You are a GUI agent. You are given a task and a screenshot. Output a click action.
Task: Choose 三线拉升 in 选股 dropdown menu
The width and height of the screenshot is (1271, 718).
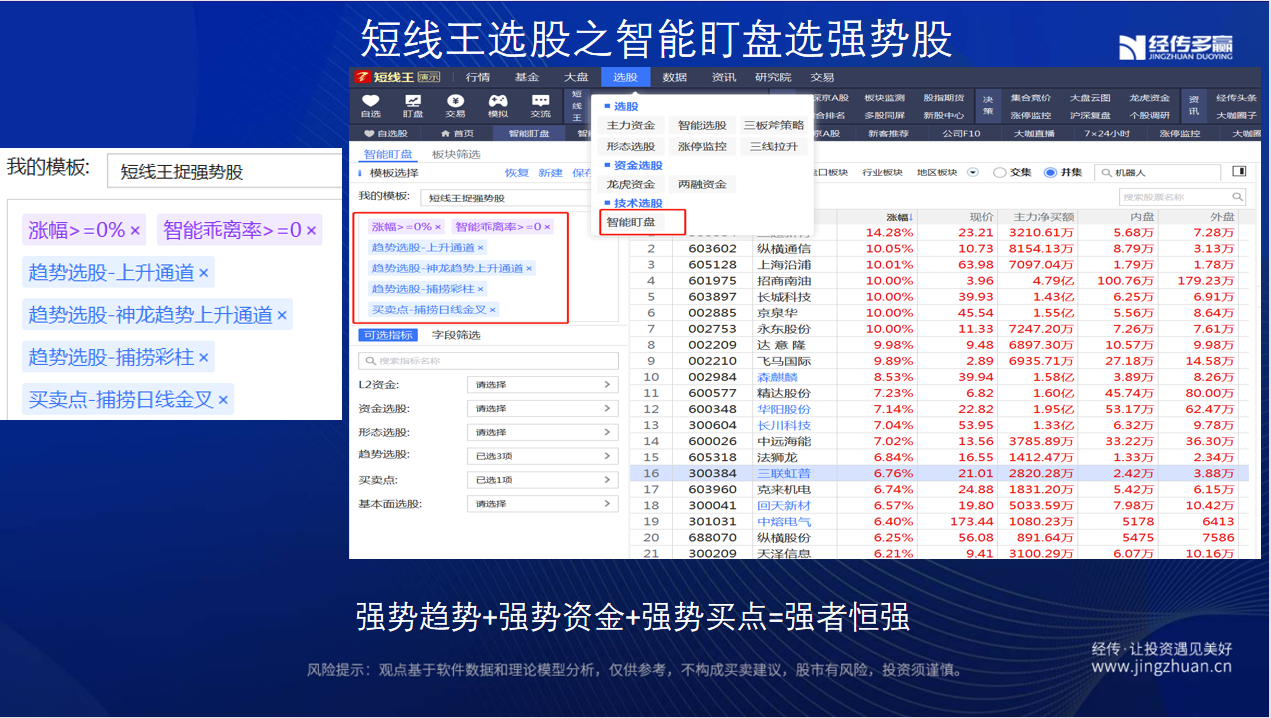[x=774, y=146]
